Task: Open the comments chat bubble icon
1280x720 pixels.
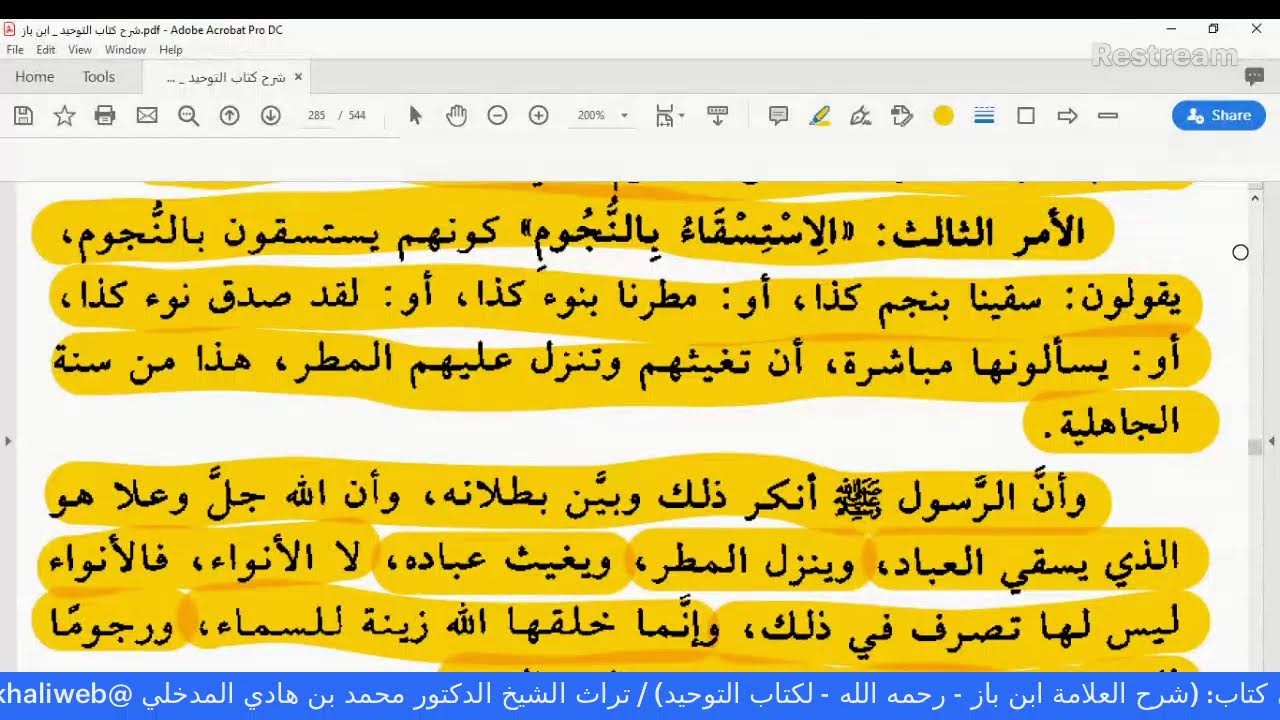Action: click(x=1254, y=76)
